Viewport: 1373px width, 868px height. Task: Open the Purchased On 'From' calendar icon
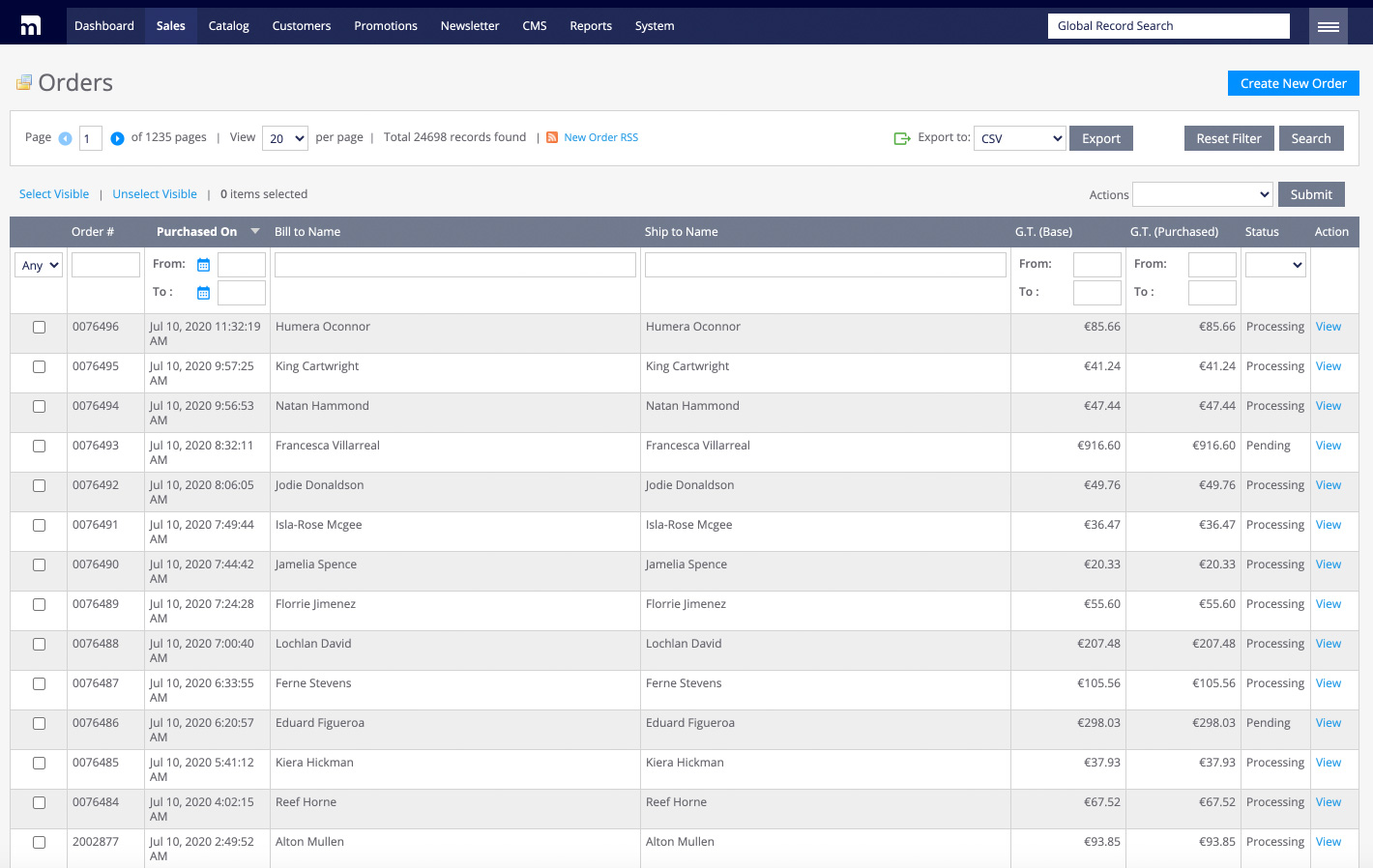[x=203, y=265]
